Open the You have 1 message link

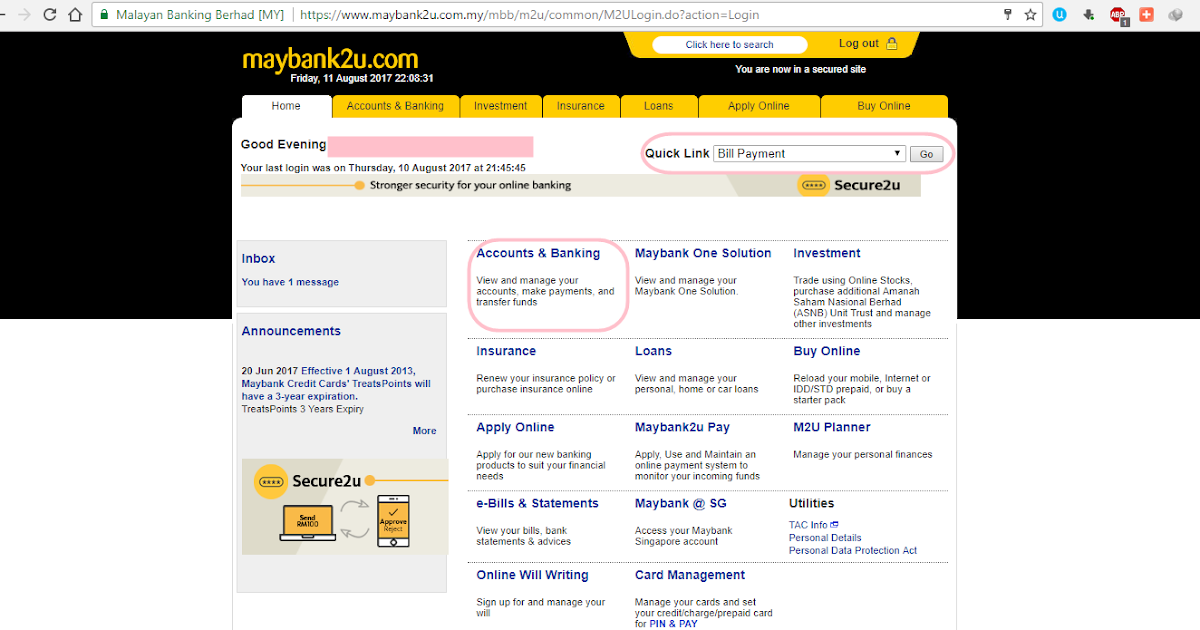[x=290, y=282]
